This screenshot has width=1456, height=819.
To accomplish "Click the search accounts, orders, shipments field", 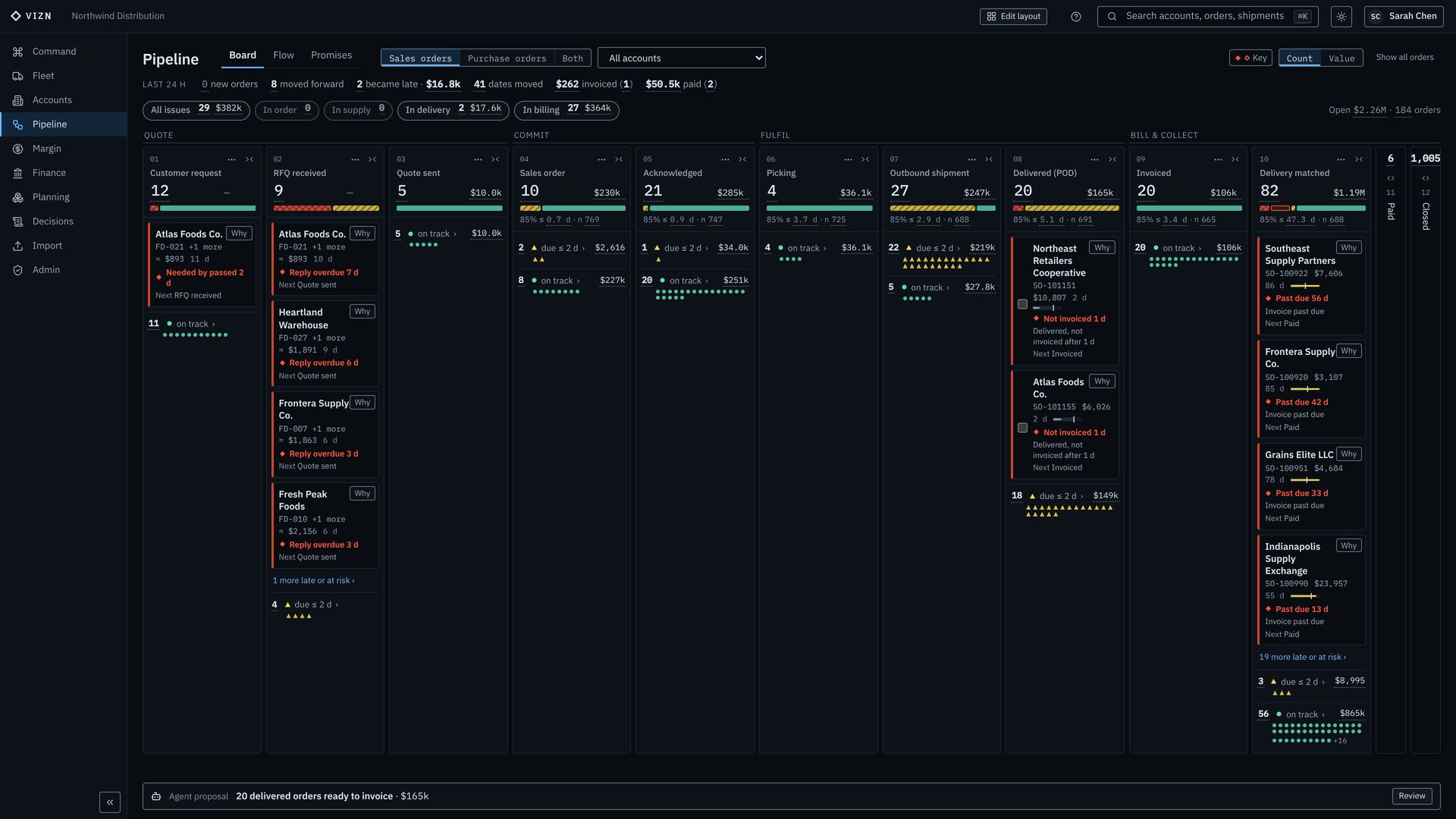I will coord(1207,17).
